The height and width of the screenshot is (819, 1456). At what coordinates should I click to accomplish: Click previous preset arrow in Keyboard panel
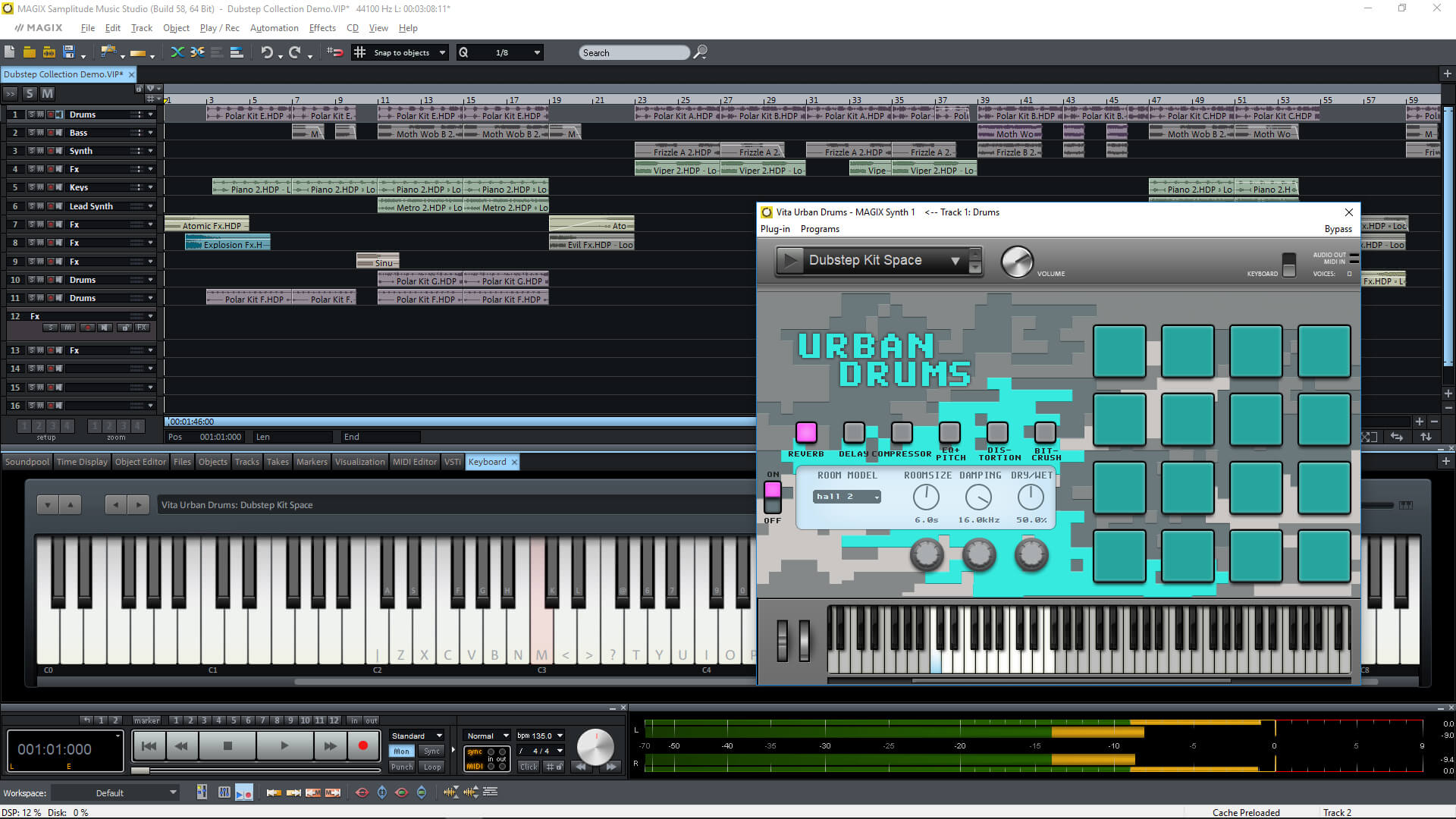[115, 505]
